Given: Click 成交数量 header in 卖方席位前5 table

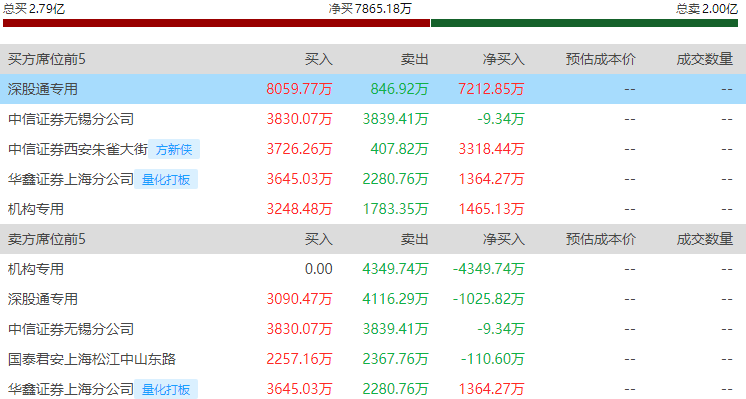Looking at the screenshot, I should pyautogui.click(x=705, y=239).
